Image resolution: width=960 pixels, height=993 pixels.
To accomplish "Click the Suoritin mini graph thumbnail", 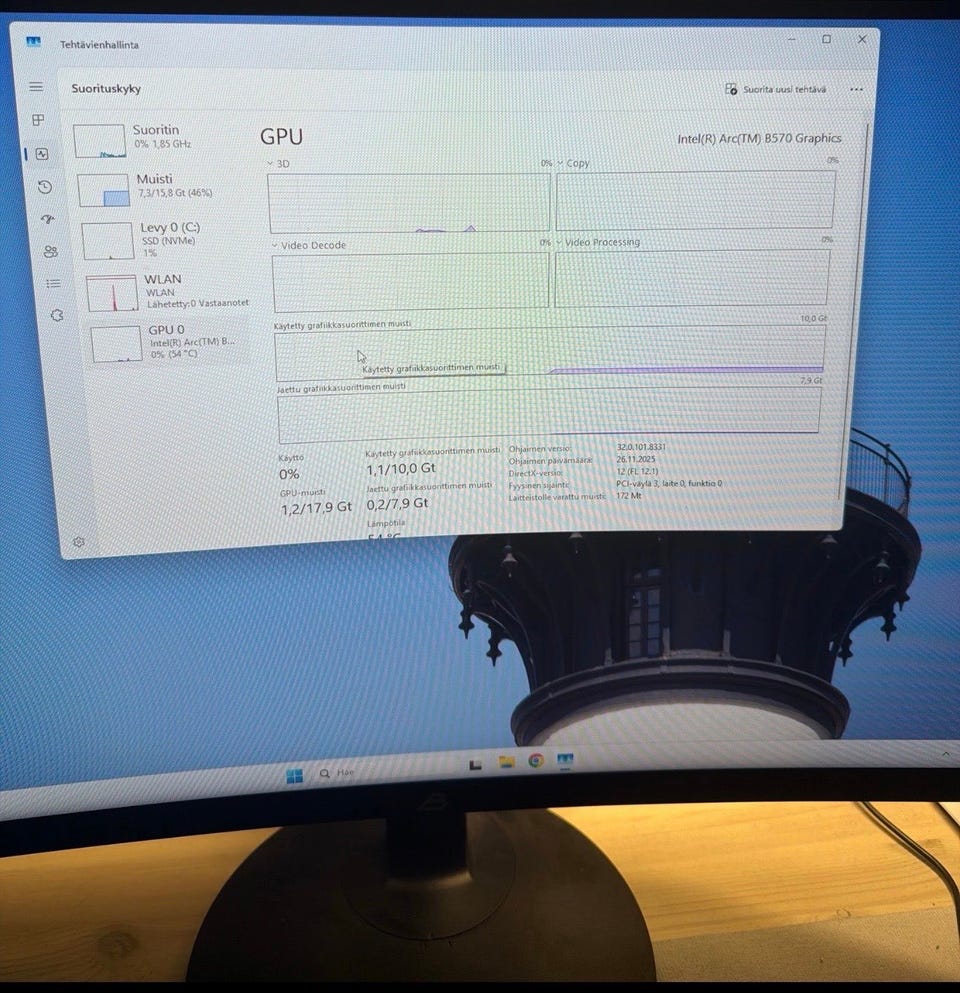I will (99, 141).
